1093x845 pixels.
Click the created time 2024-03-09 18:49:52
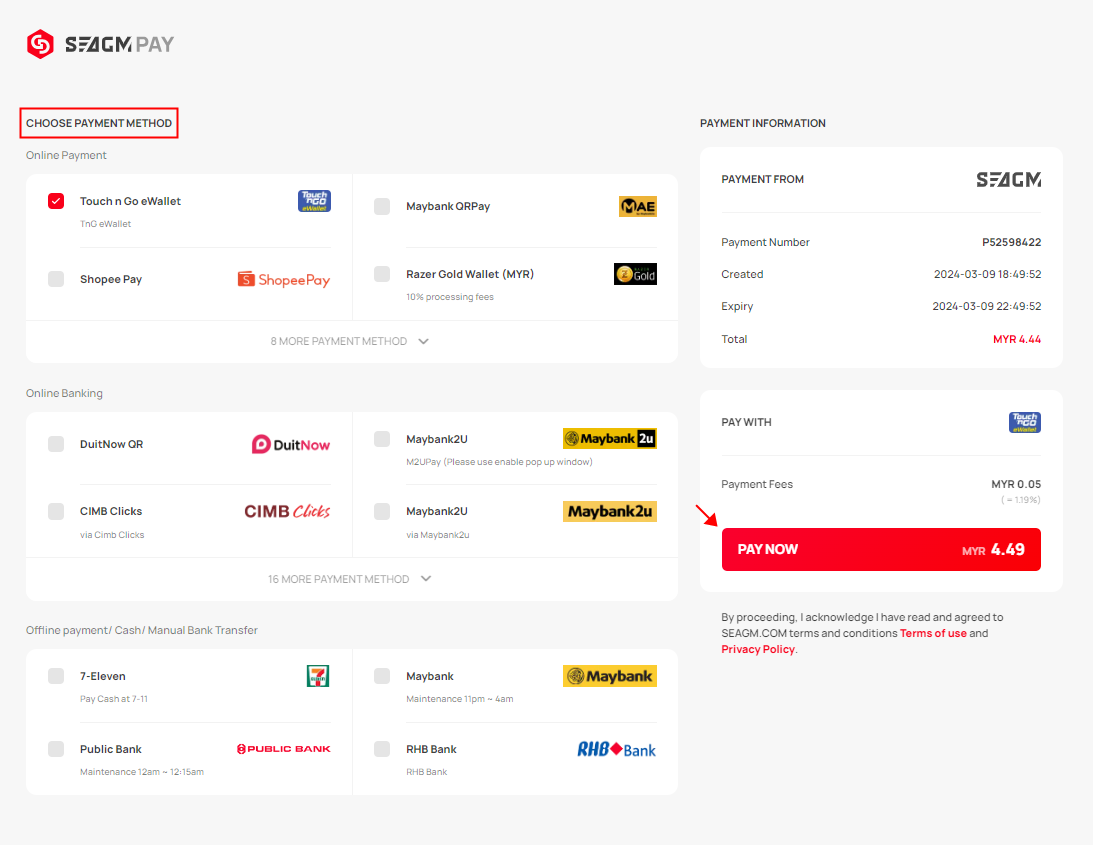point(988,274)
